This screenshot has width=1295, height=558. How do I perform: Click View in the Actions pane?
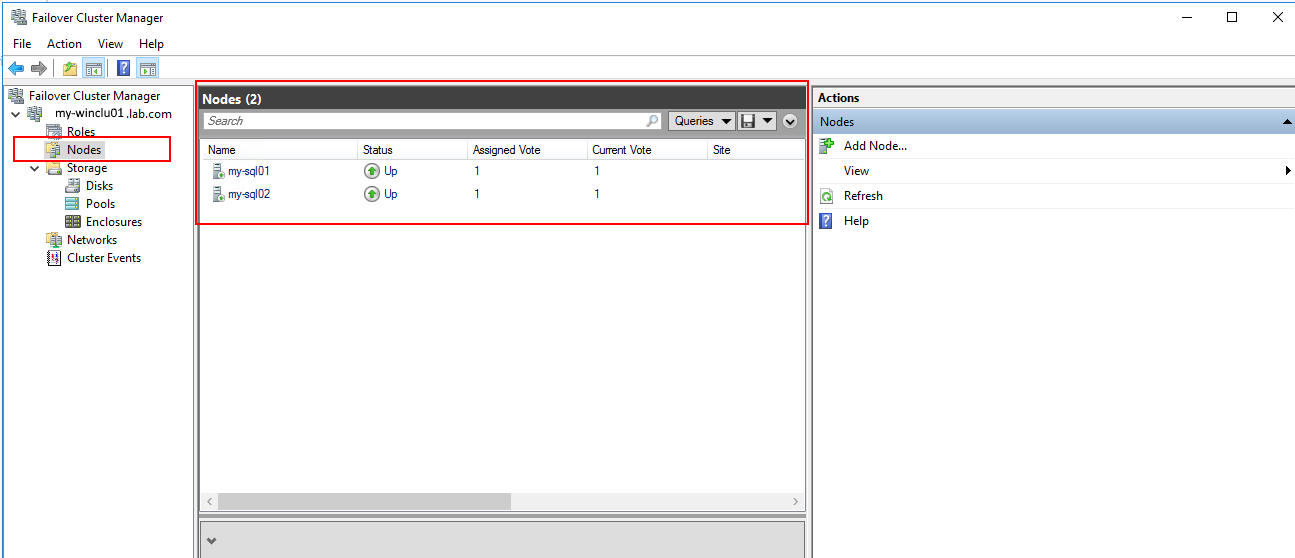coord(856,171)
